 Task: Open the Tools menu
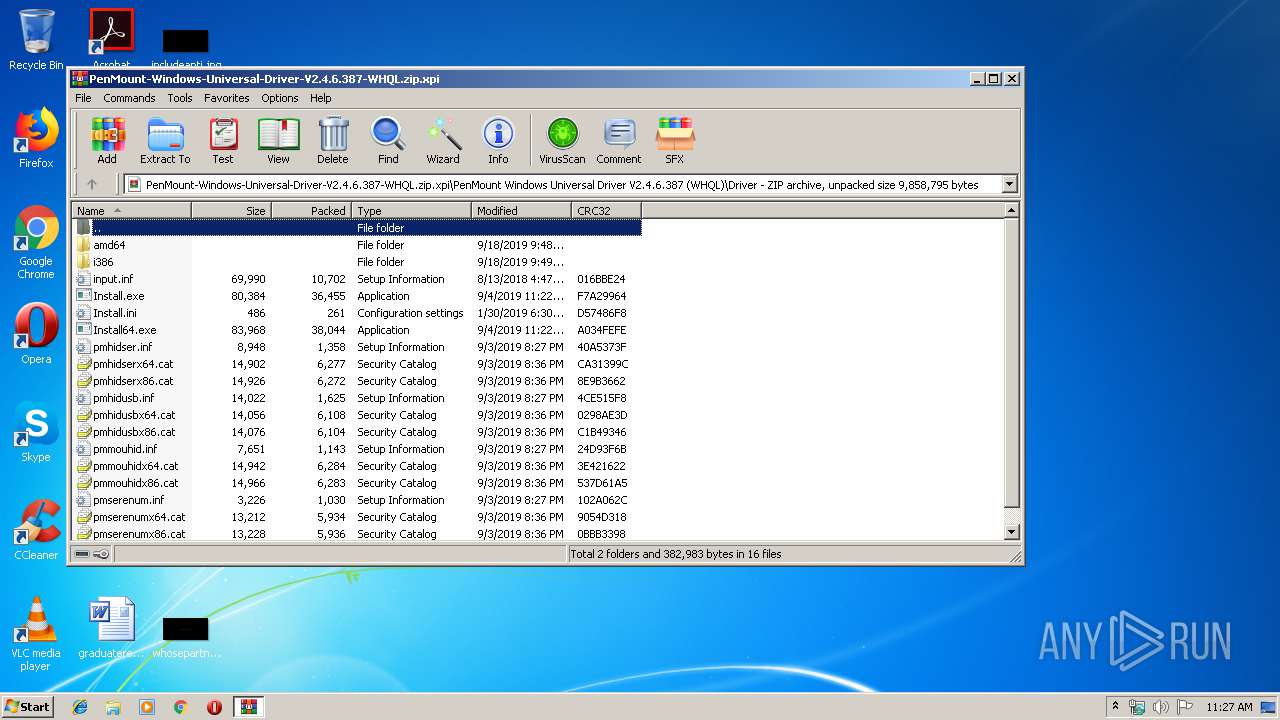[180, 98]
